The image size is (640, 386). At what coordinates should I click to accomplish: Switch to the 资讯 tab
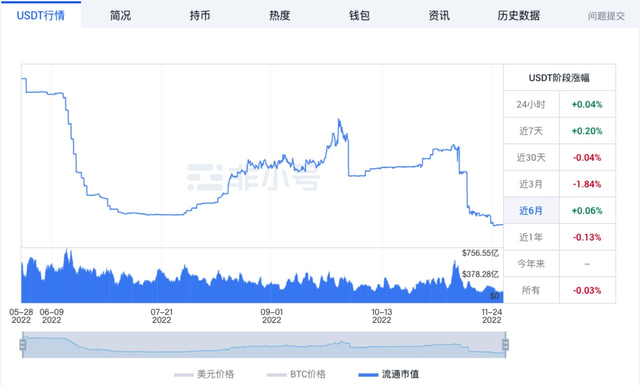(x=439, y=16)
